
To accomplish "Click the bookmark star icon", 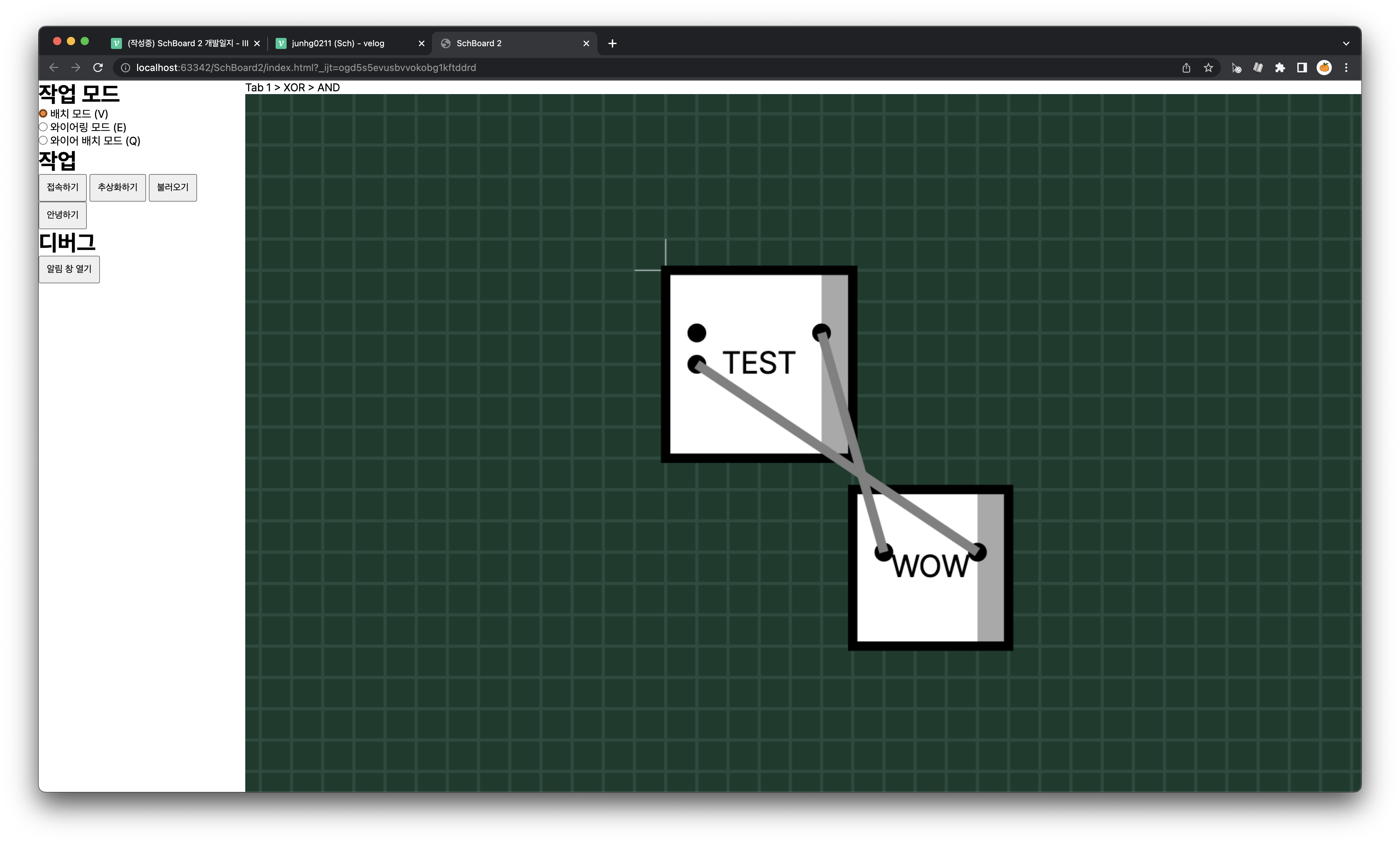I will tap(1208, 68).
